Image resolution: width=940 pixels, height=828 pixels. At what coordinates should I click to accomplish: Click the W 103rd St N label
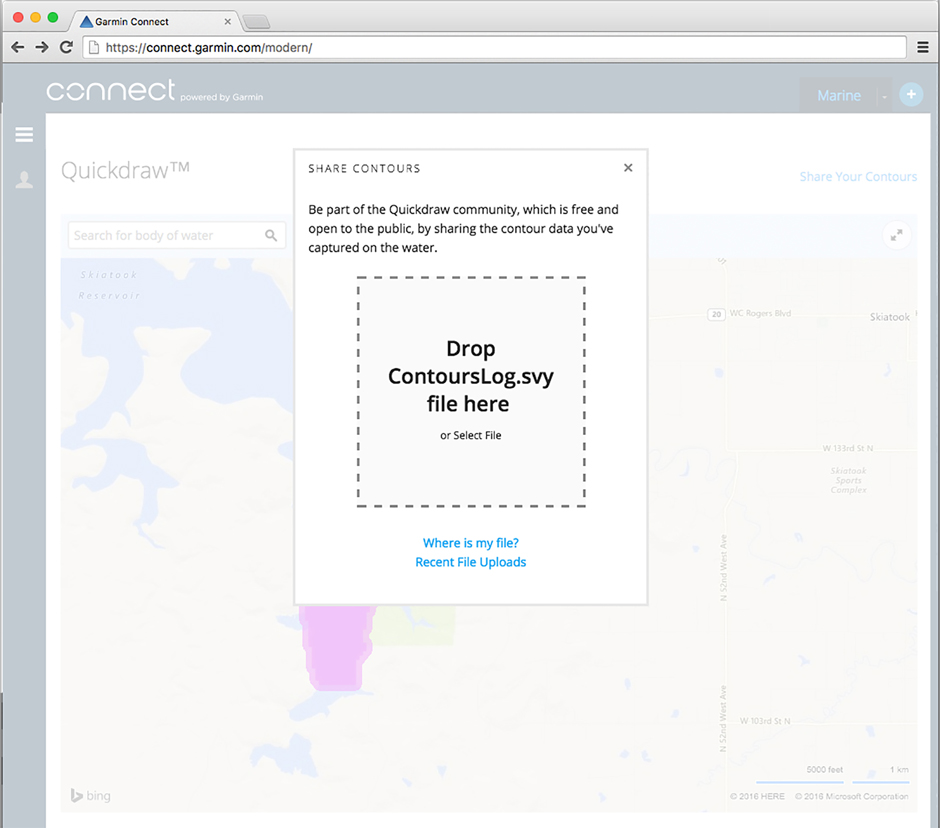[x=764, y=721]
